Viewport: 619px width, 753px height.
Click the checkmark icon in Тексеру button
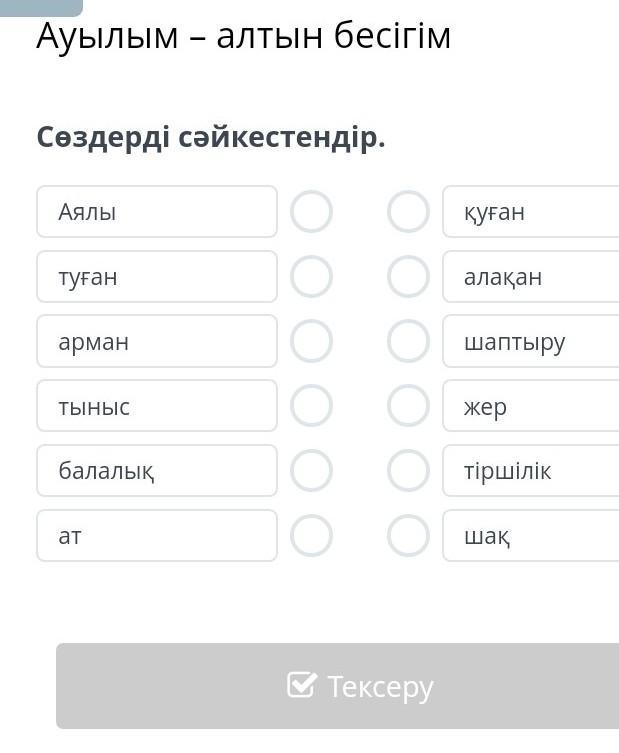tap(301, 685)
